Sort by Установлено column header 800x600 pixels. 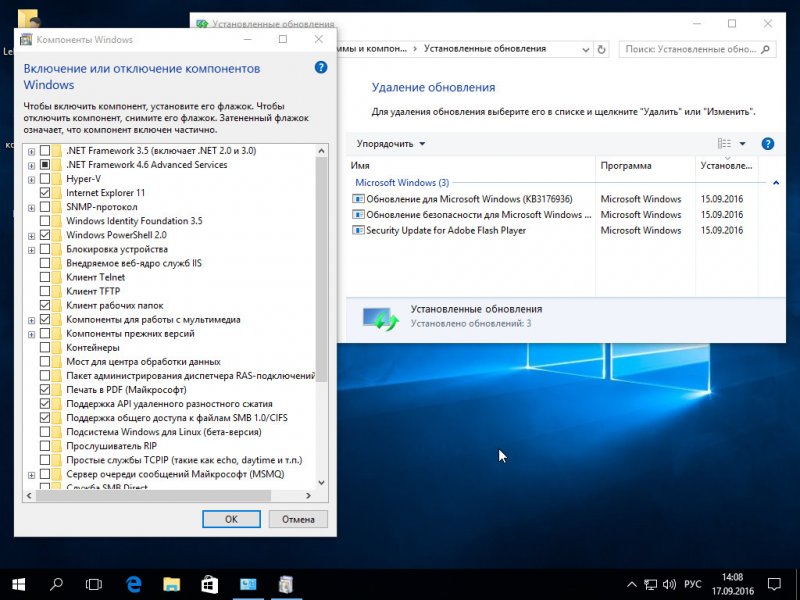coord(727,165)
